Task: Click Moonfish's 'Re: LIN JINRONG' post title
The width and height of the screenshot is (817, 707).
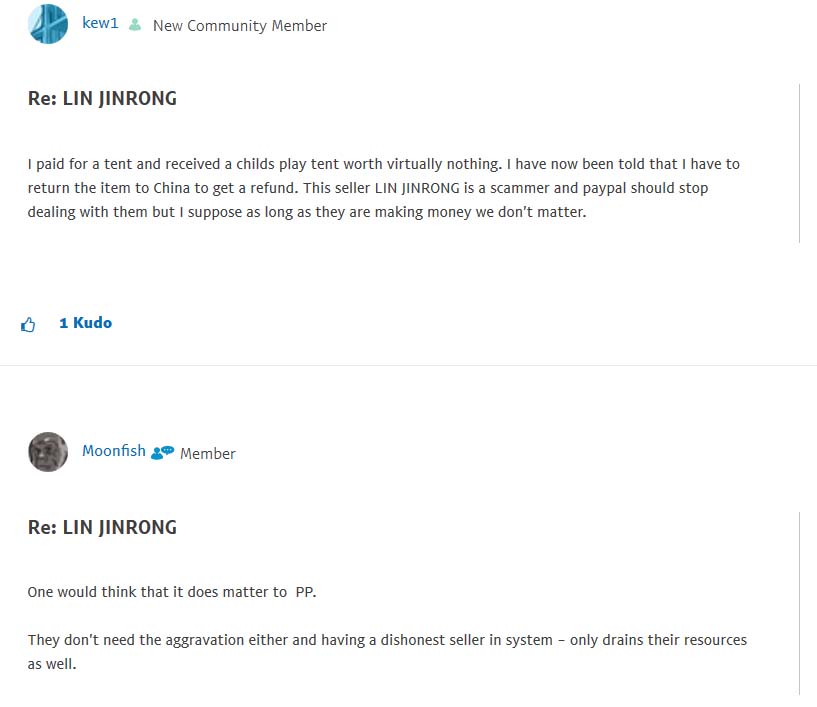Action: click(x=102, y=527)
